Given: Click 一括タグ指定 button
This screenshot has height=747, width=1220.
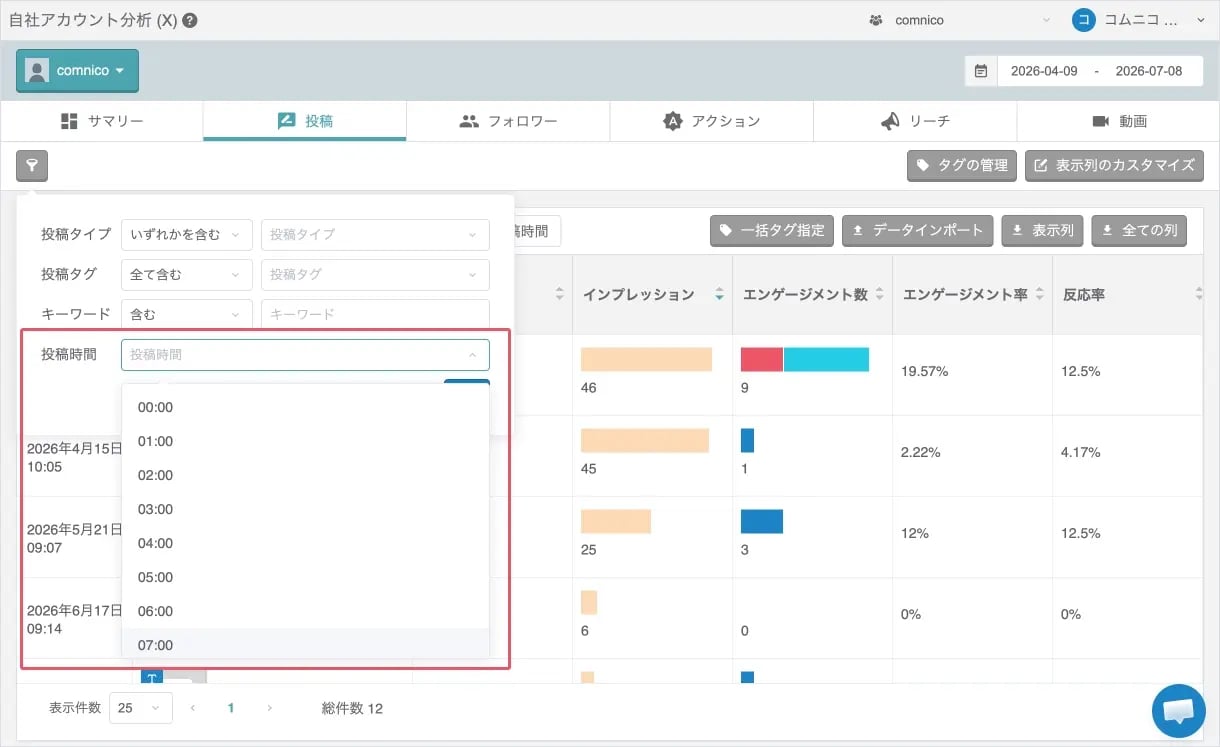Looking at the screenshot, I should (772, 230).
